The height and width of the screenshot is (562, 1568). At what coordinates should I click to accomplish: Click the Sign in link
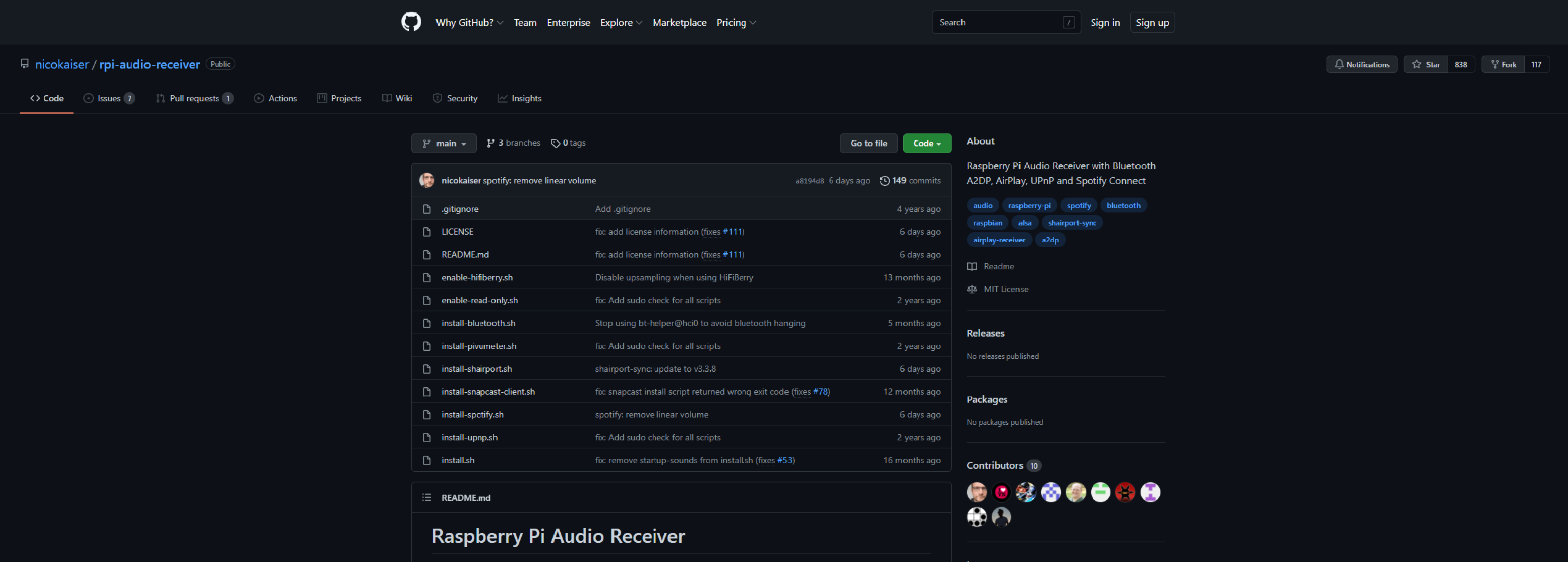(x=1105, y=22)
